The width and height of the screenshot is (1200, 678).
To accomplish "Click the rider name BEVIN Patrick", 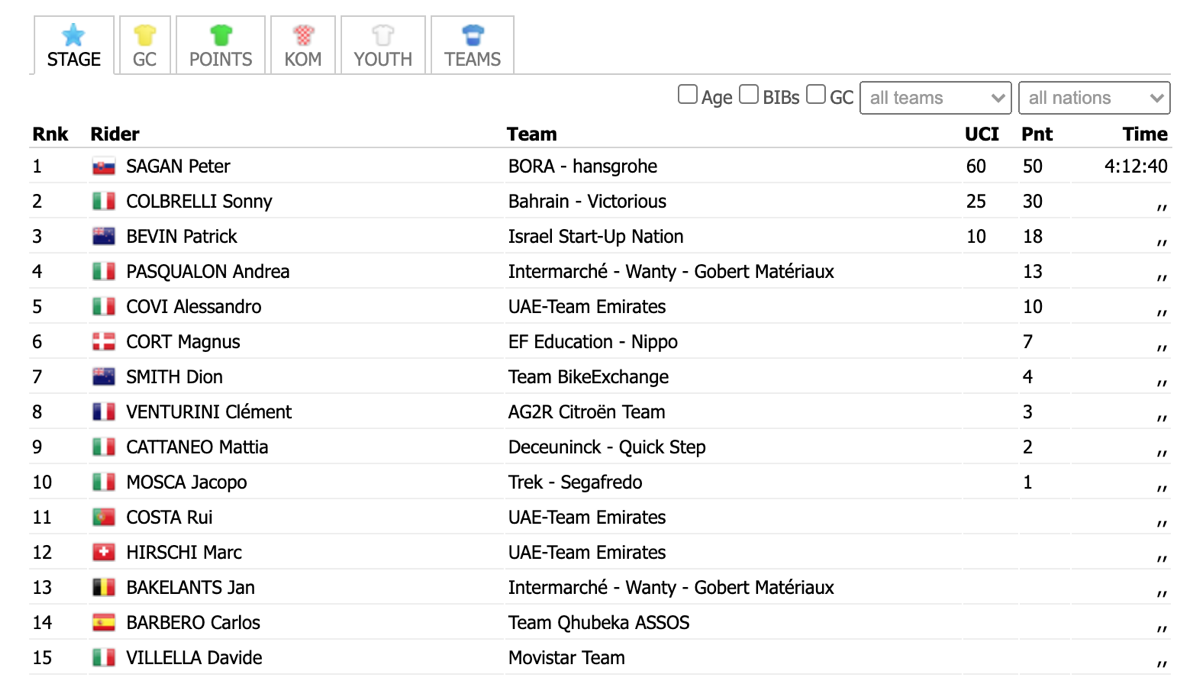I will pyautogui.click(x=182, y=236).
